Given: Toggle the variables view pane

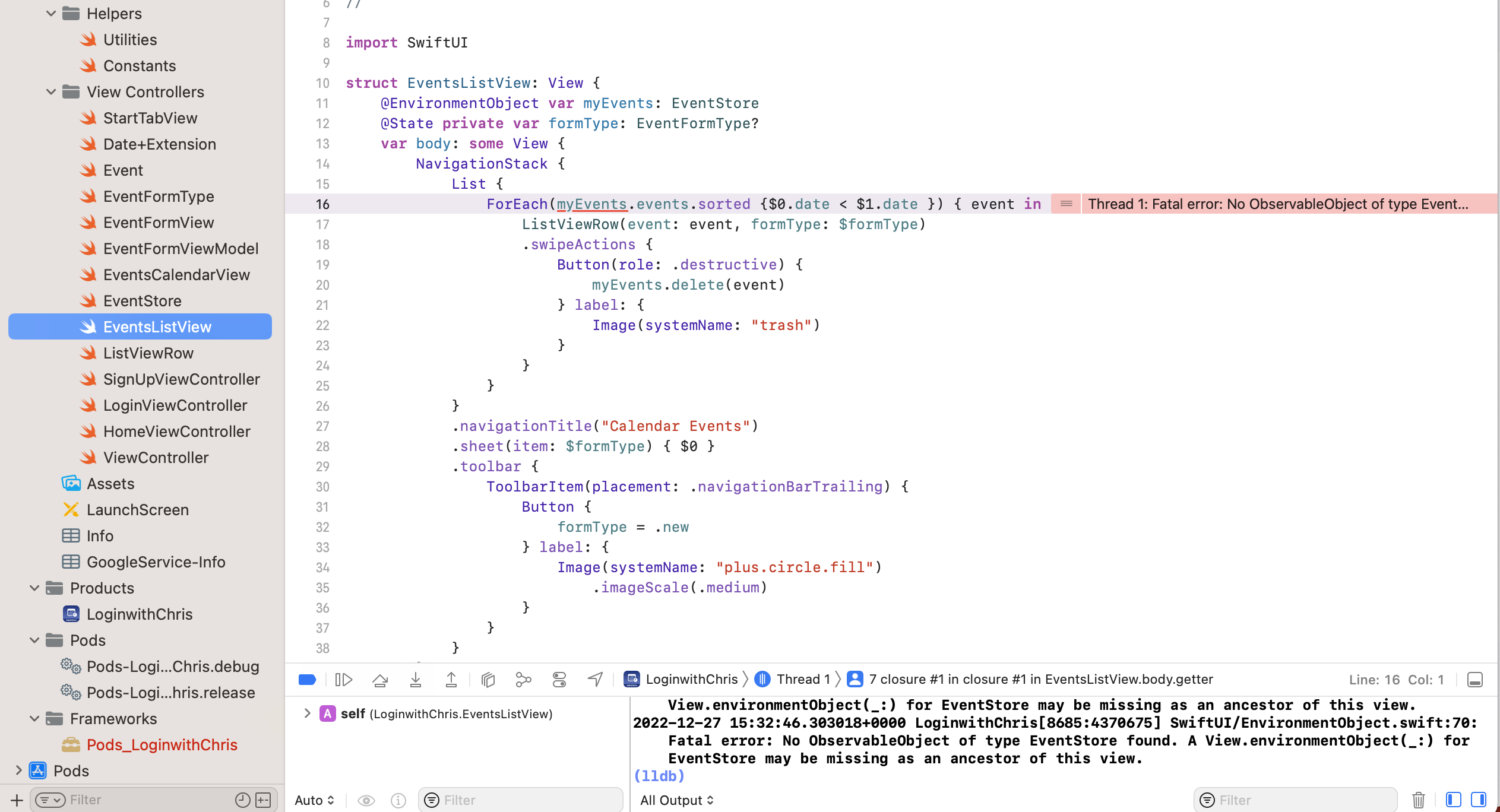Looking at the screenshot, I should 1453,800.
